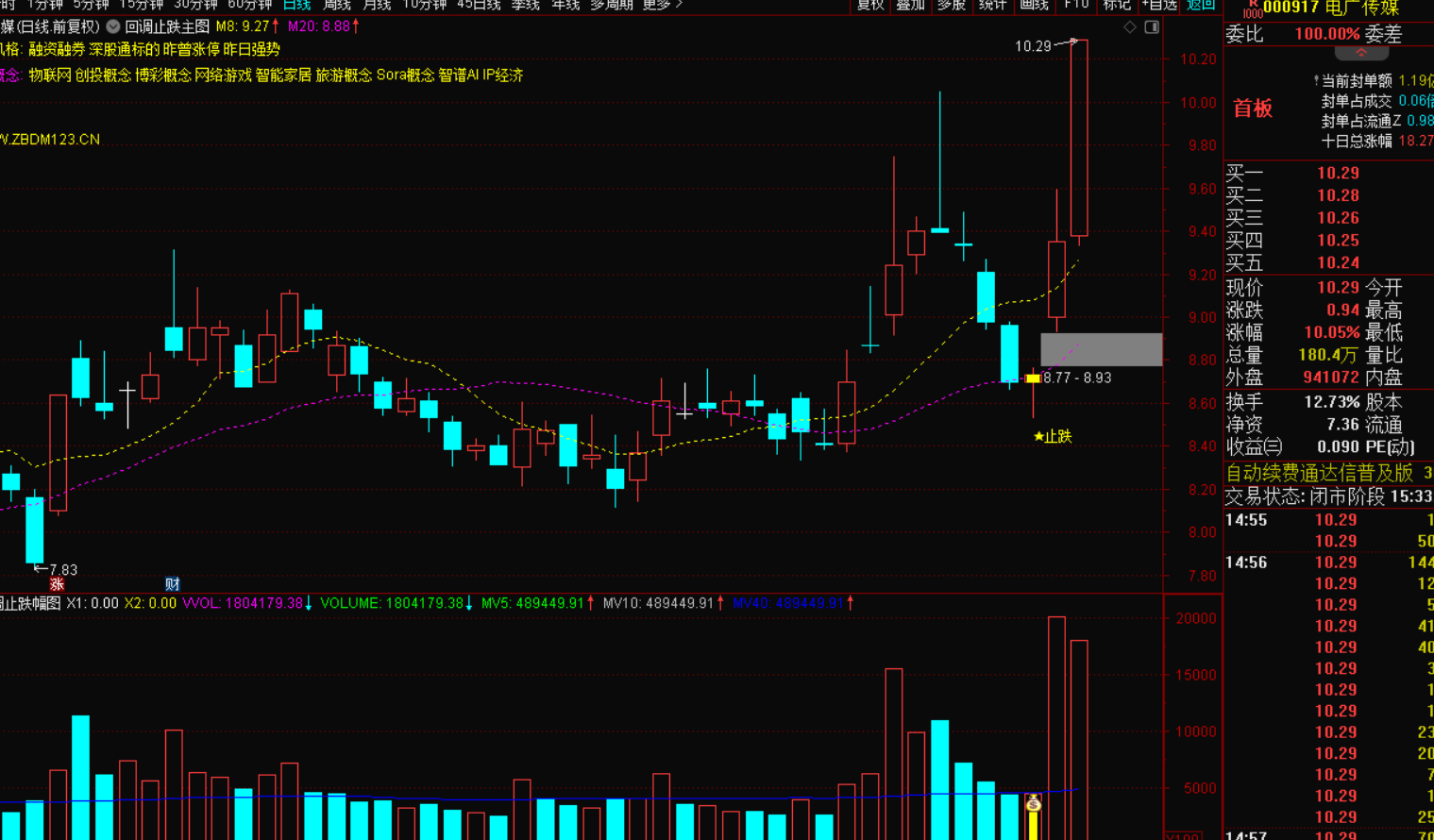Click the yellow money bag icon on volume bar
Viewport: 1434px width, 840px height.
point(1033,804)
